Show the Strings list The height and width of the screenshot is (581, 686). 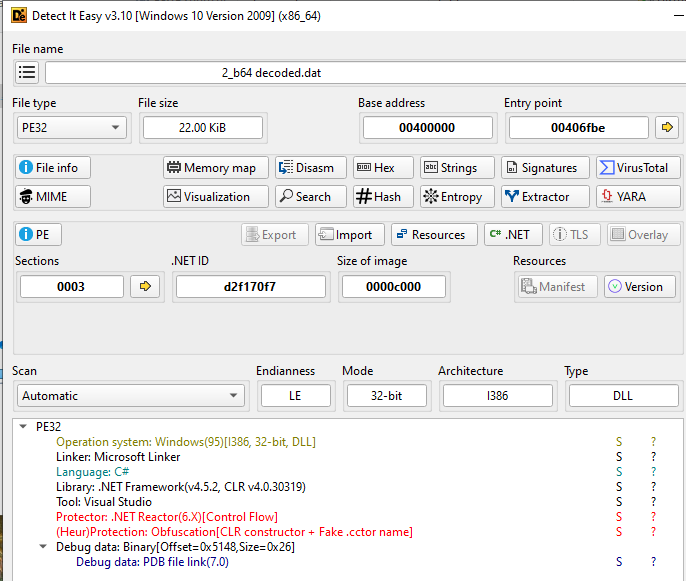coord(457,168)
